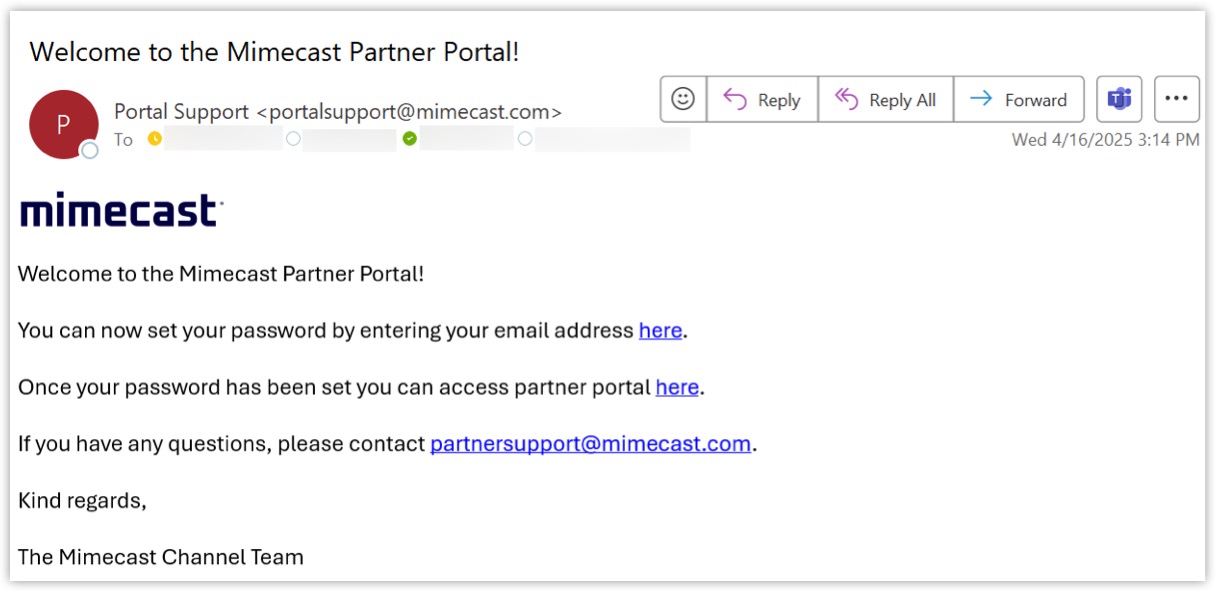This screenshot has height=591, width=1220.
Task: Open the password setup 'here' link
Action: (660, 330)
